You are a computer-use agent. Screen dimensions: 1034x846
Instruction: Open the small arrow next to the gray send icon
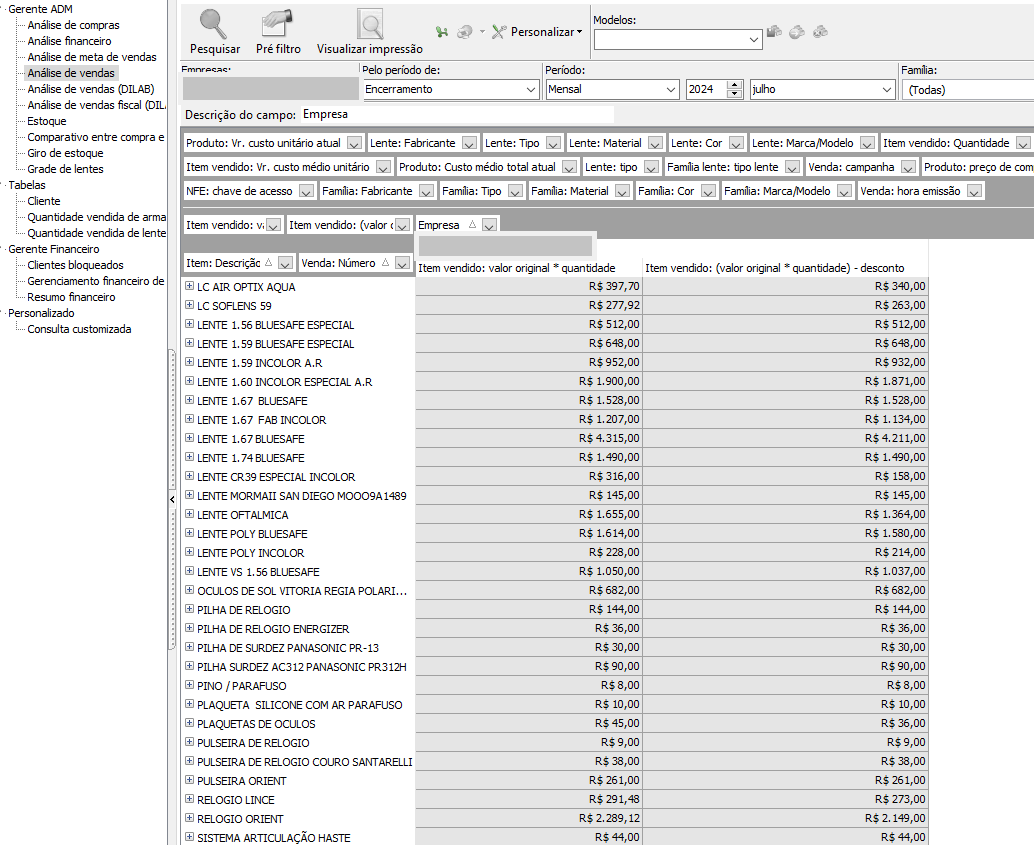(482, 32)
